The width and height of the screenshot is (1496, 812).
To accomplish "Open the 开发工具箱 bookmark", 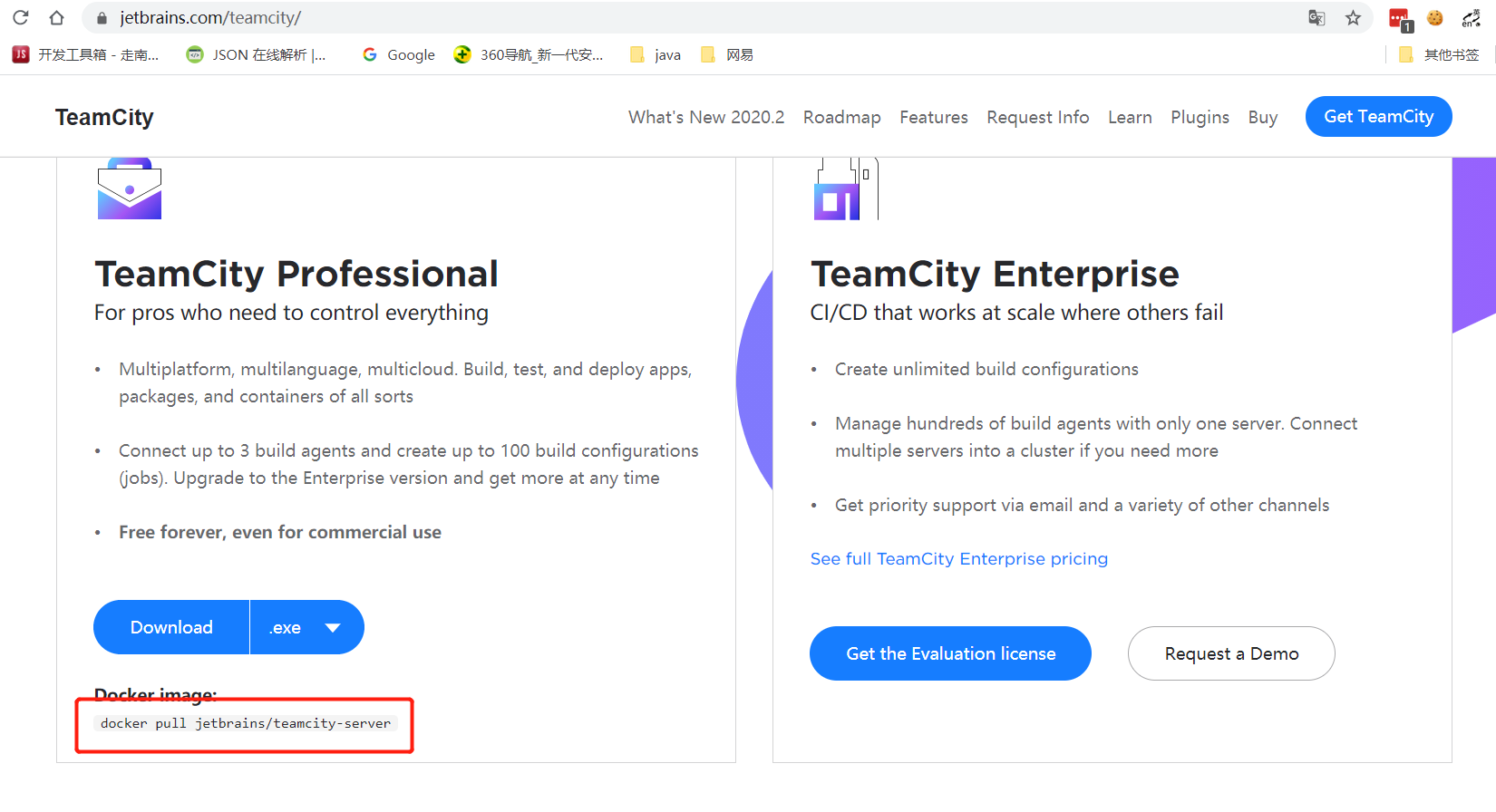I will click(85, 54).
